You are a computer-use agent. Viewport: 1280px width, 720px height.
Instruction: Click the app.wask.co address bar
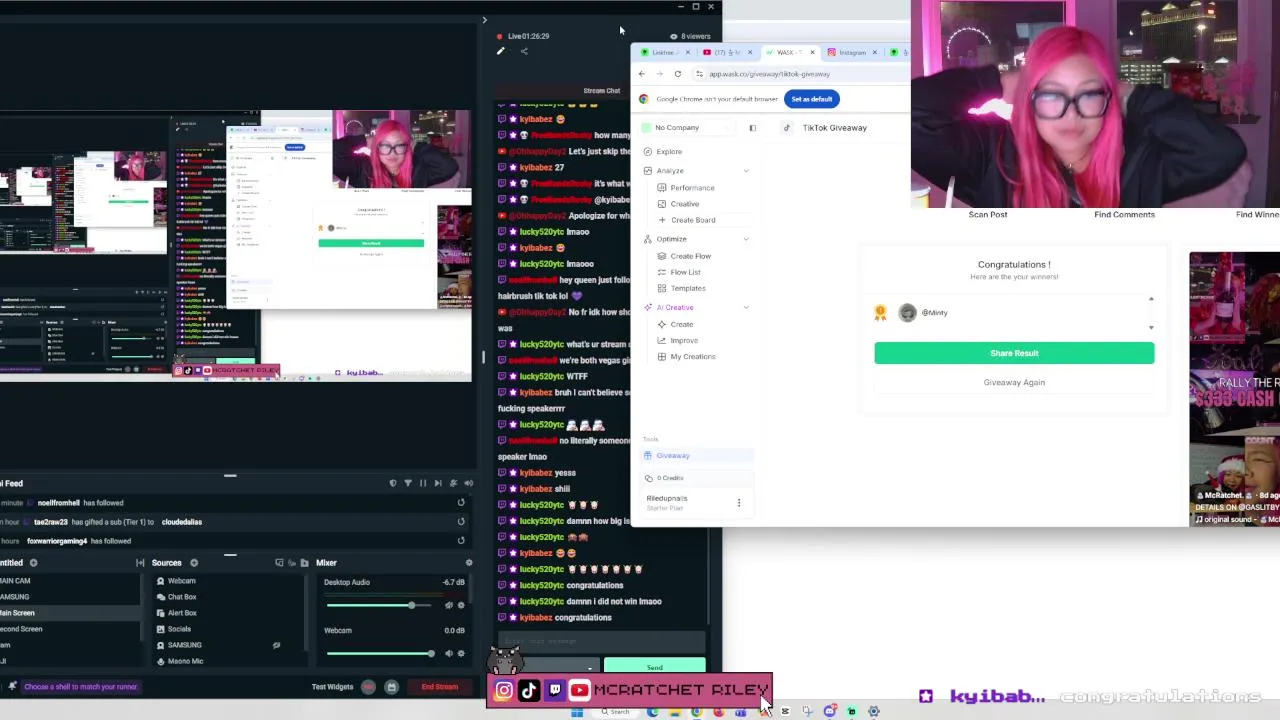point(800,74)
